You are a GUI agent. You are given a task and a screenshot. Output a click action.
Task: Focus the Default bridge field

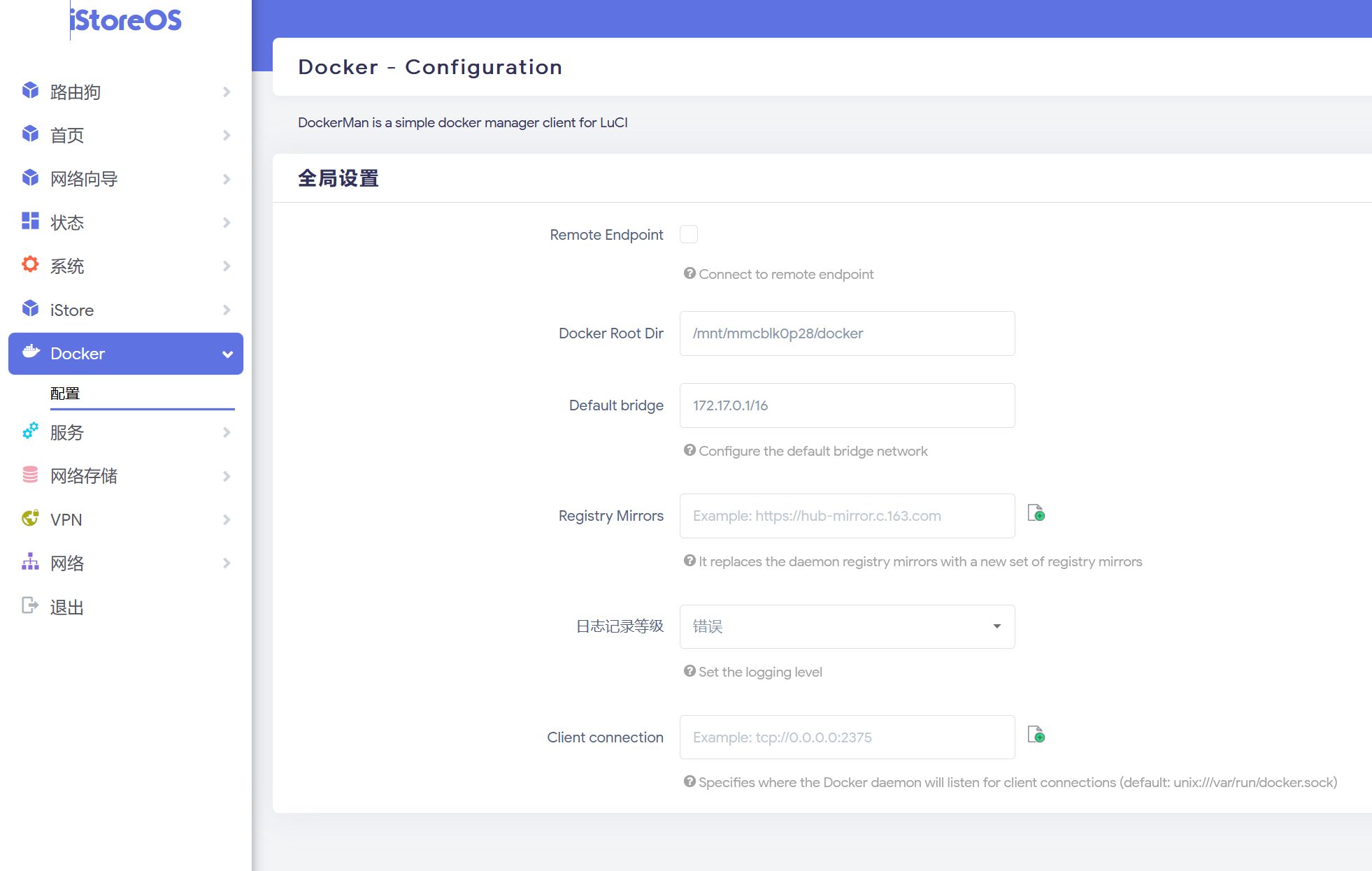(847, 405)
